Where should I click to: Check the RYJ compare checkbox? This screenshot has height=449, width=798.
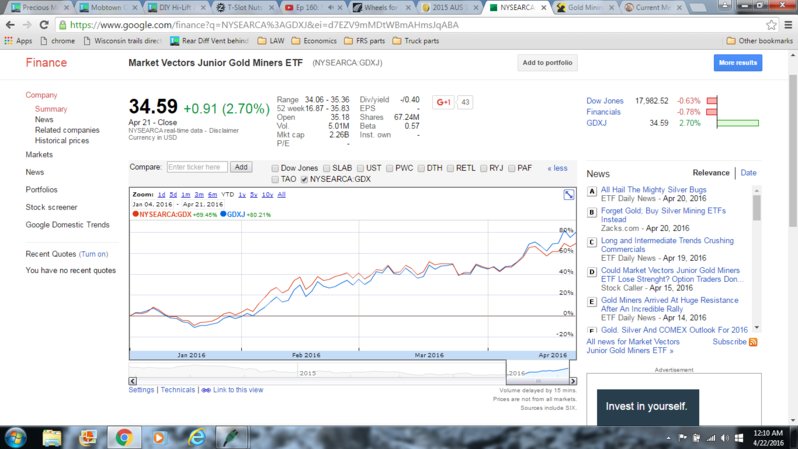(x=483, y=168)
